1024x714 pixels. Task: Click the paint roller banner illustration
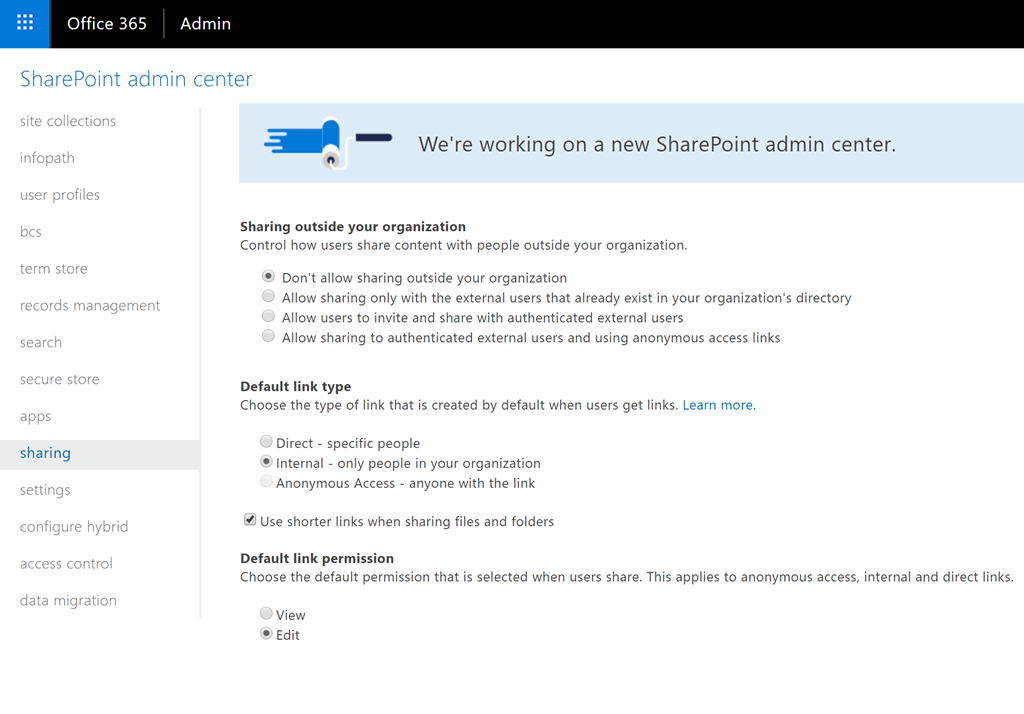(327, 143)
